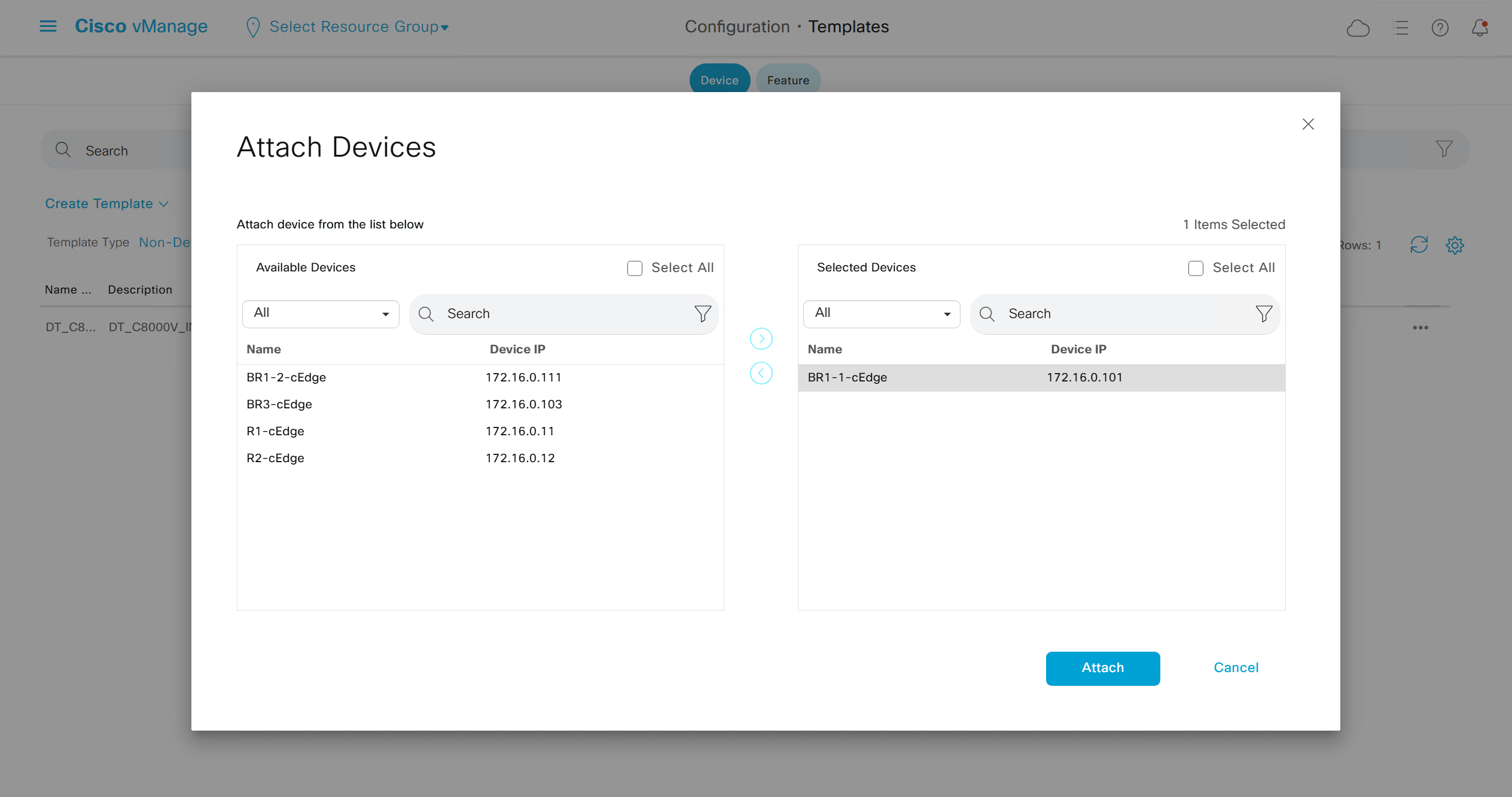1512x797 pixels.
Task: Check Select All for Available Devices
Action: pyautogui.click(x=635, y=268)
